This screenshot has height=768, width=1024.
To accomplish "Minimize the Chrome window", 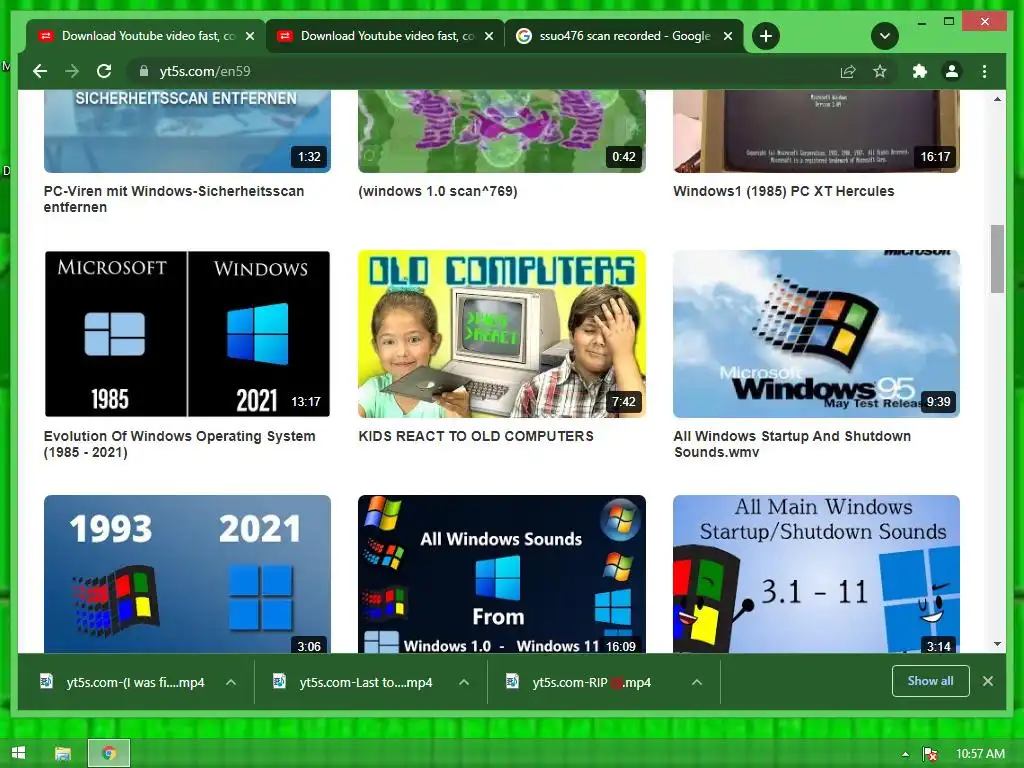I will [x=921, y=22].
